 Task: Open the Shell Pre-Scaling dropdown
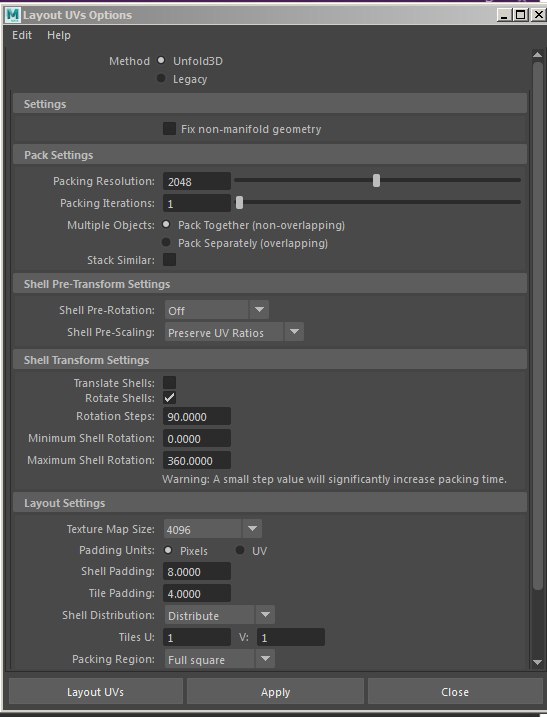pos(234,332)
